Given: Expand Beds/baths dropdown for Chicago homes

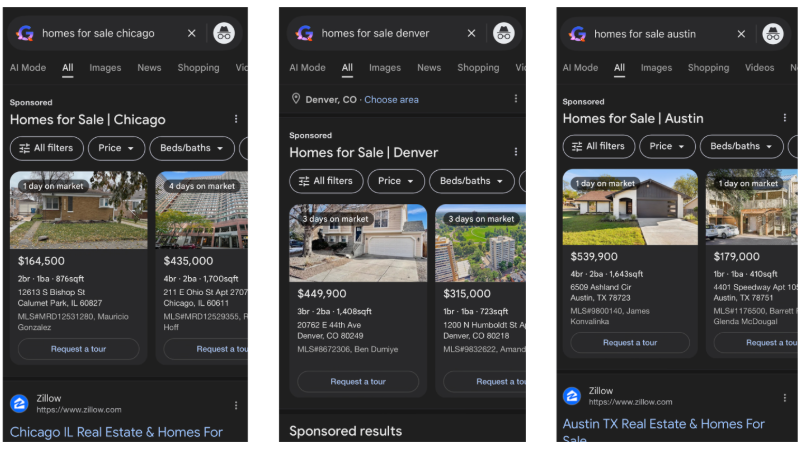Looking at the screenshot, I should (x=192, y=148).
